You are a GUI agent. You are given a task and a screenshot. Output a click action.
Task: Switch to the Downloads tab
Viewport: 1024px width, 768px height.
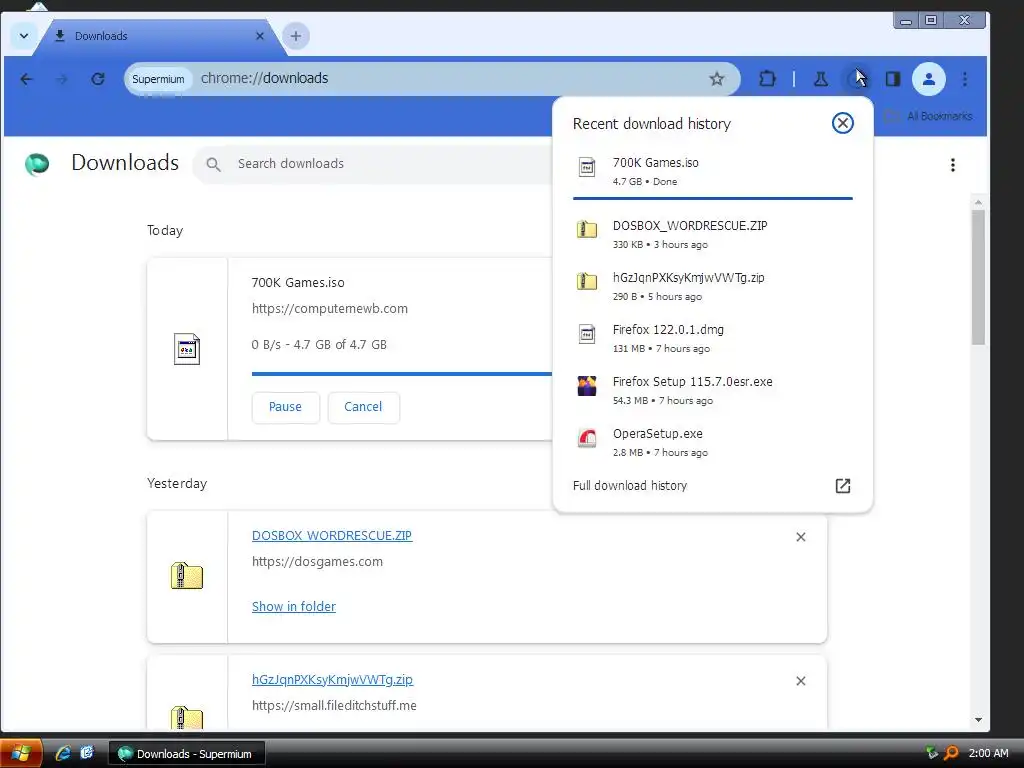coord(160,36)
